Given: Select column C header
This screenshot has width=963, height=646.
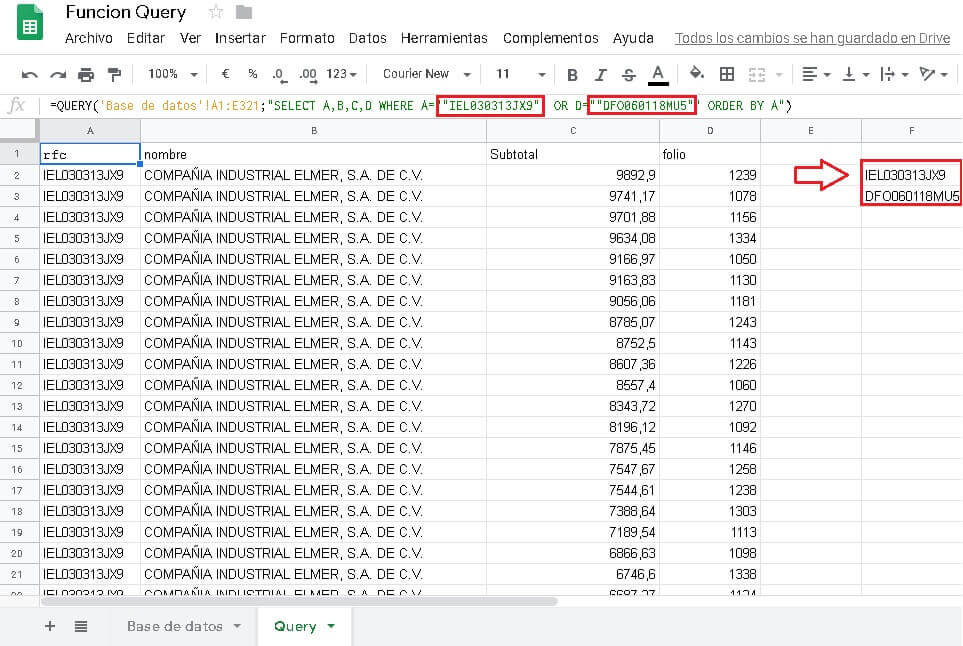Looking at the screenshot, I should (572, 131).
